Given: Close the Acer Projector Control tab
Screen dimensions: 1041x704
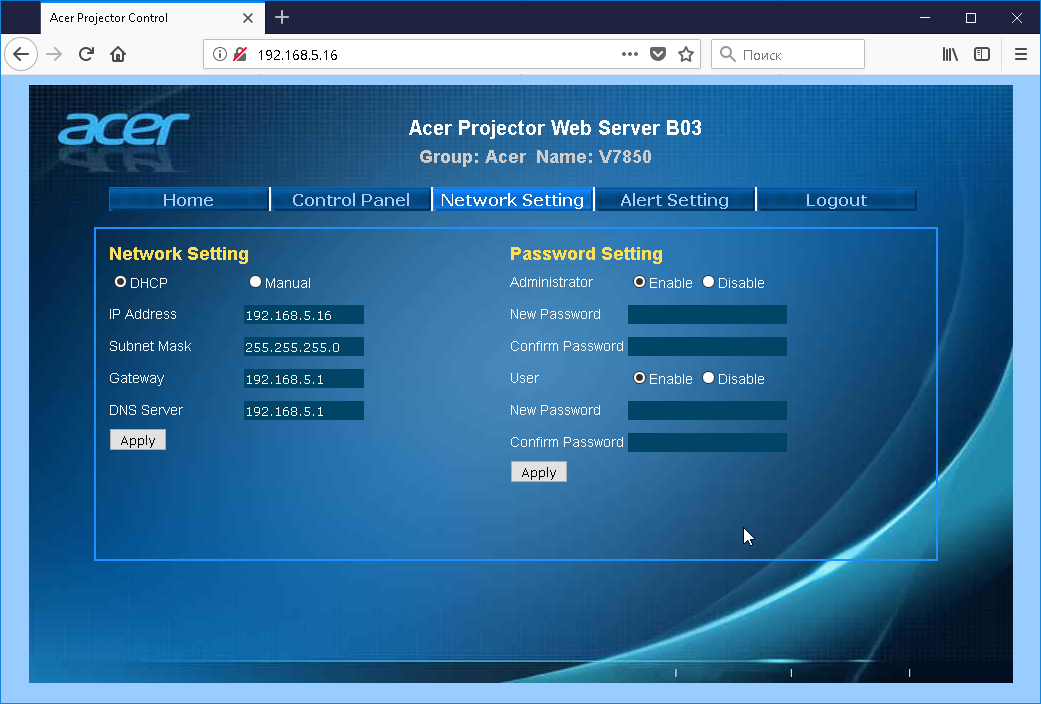Looking at the screenshot, I should coord(248,18).
